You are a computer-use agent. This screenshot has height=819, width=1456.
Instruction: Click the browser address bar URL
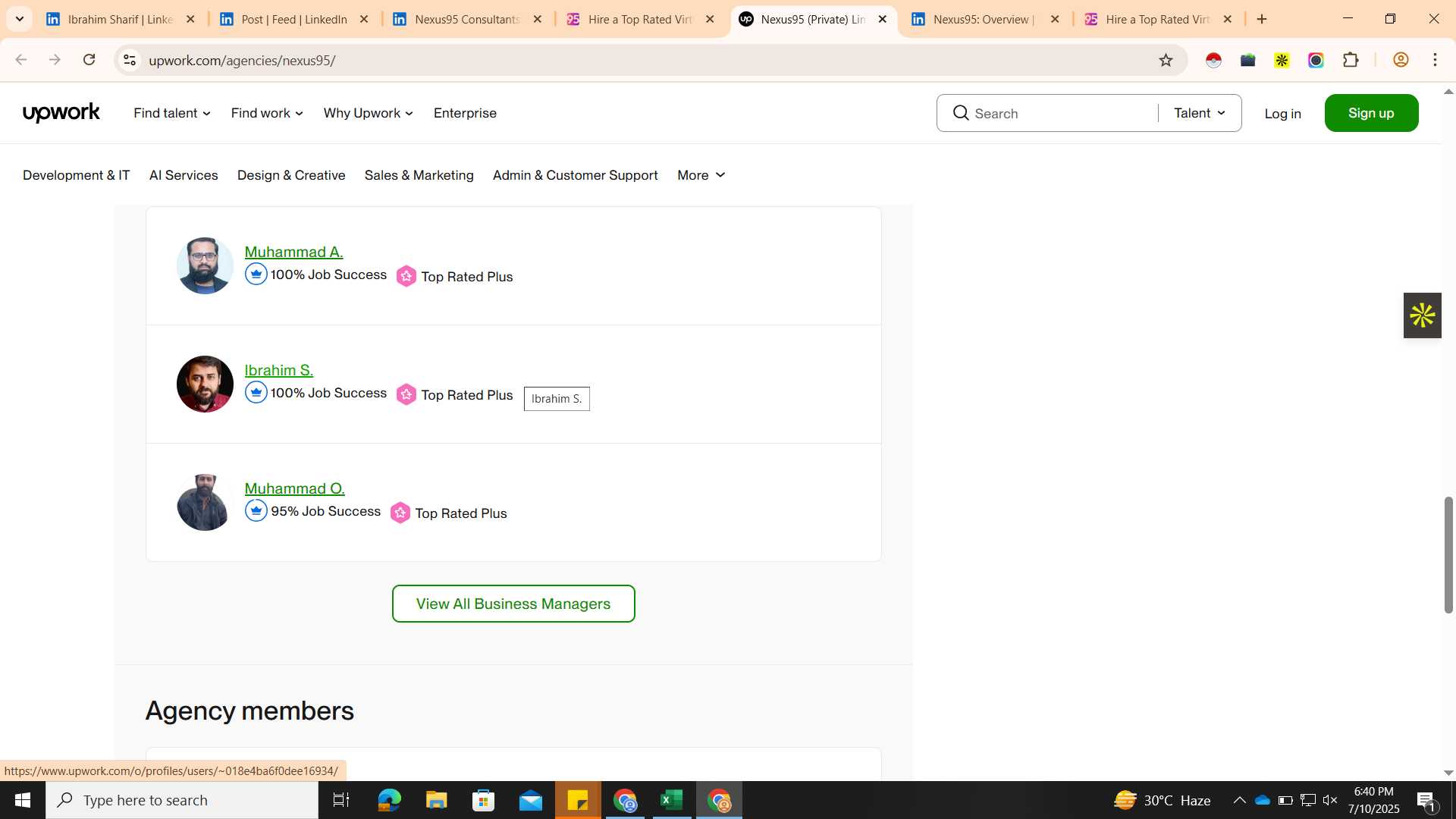242,60
